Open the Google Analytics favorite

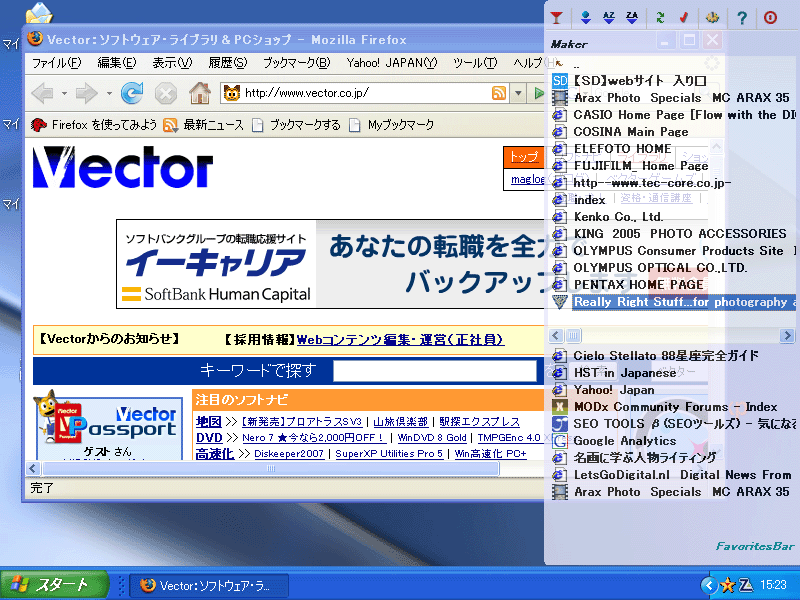click(614, 441)
